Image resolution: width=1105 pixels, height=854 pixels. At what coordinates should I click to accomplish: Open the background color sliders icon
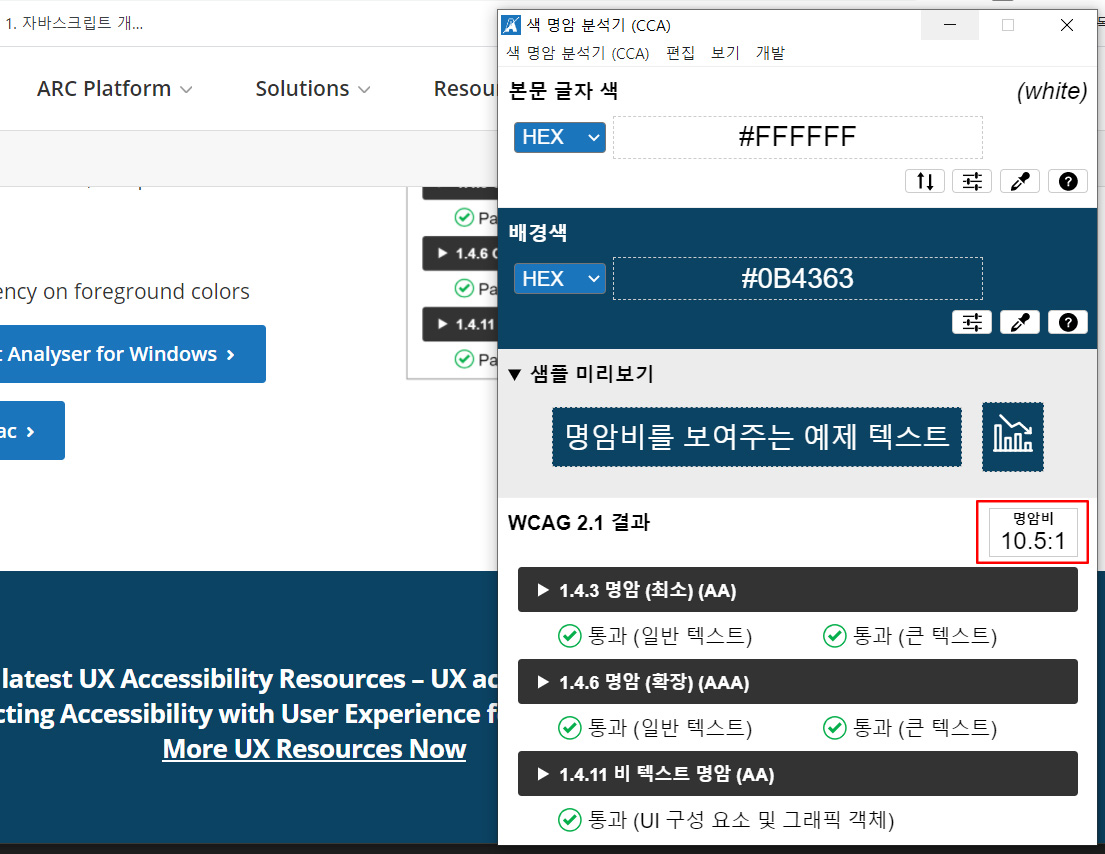point(972,322)
